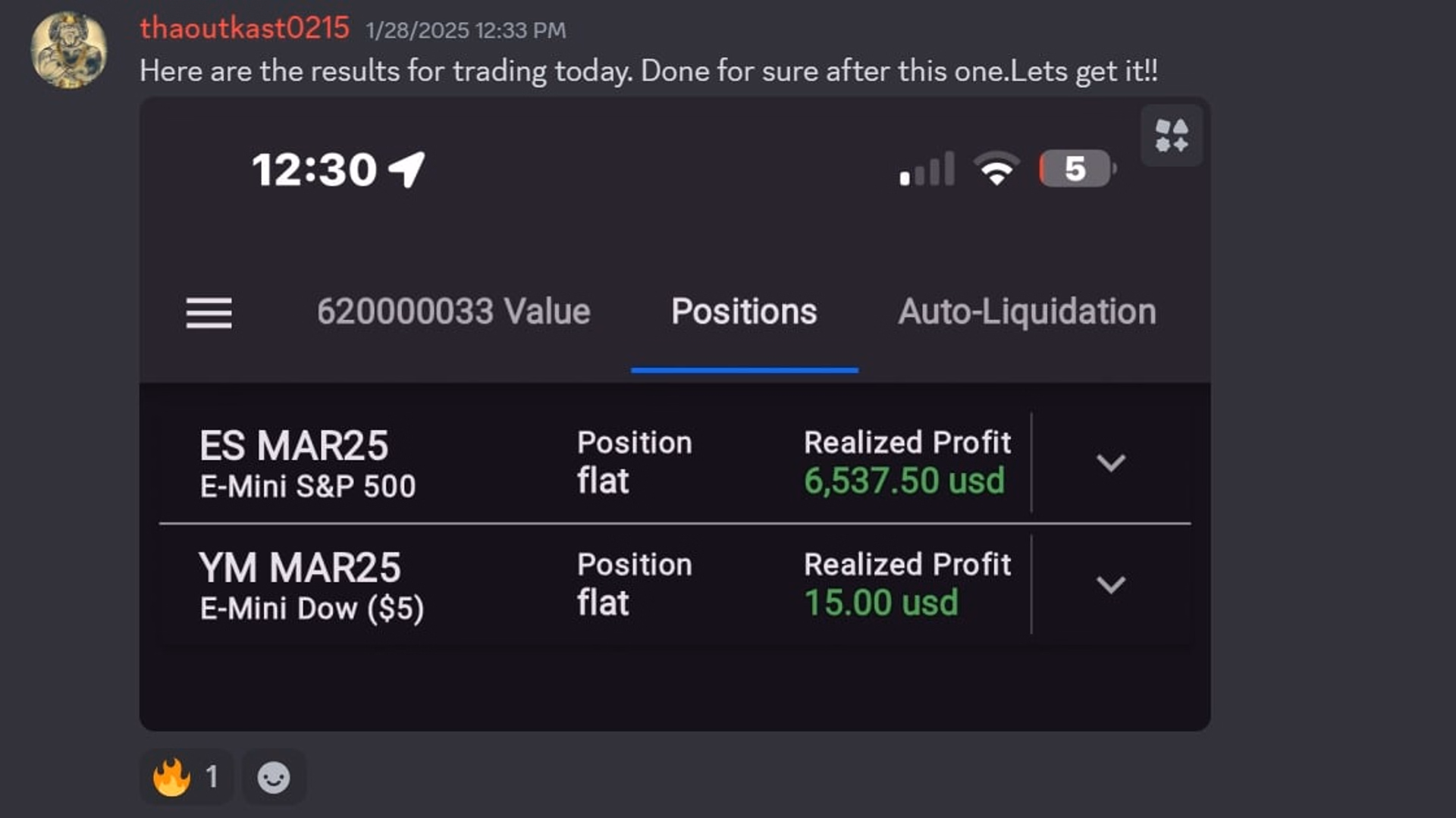Viewport: 1456px width, 818px height.
Task: Add a fire emoji reaction
Action: coord(186,777)
